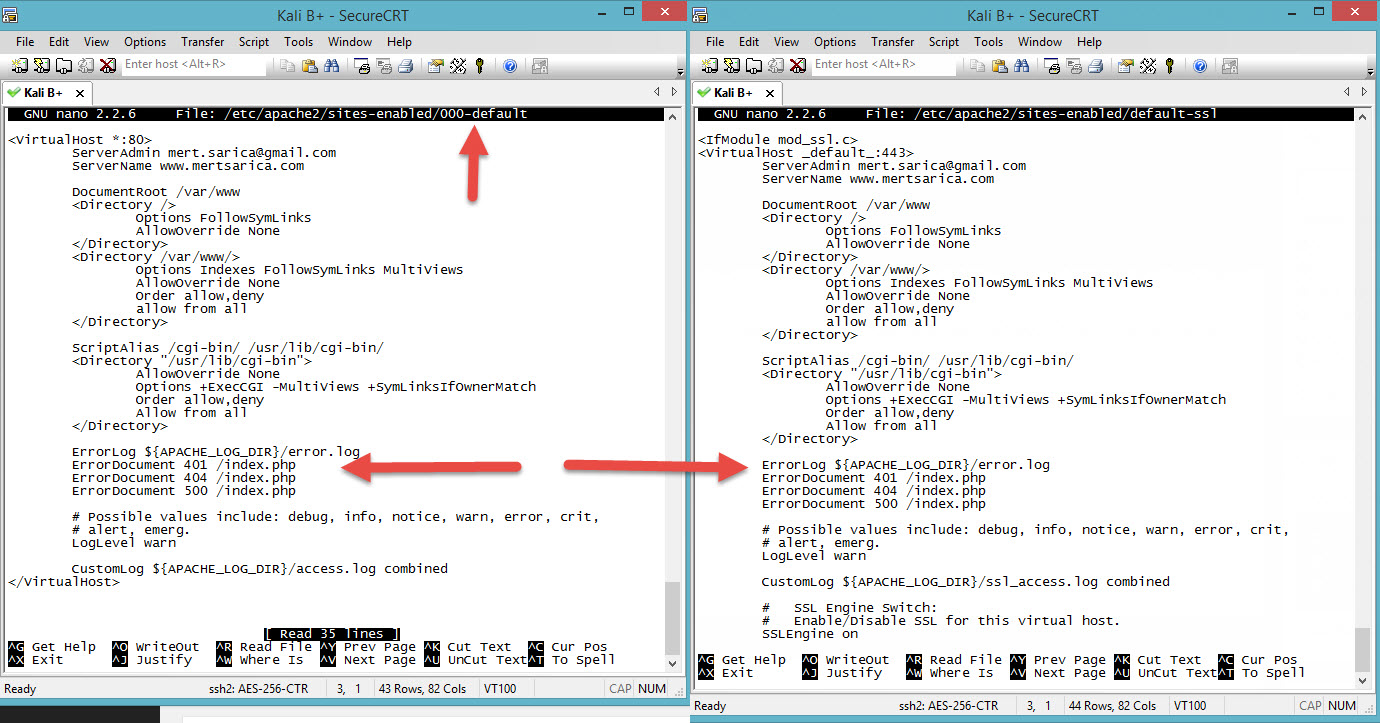Viewport: 1380px width, 723px height.
Task: Click right window title bar system icon
Action: (x=701, y=14)
